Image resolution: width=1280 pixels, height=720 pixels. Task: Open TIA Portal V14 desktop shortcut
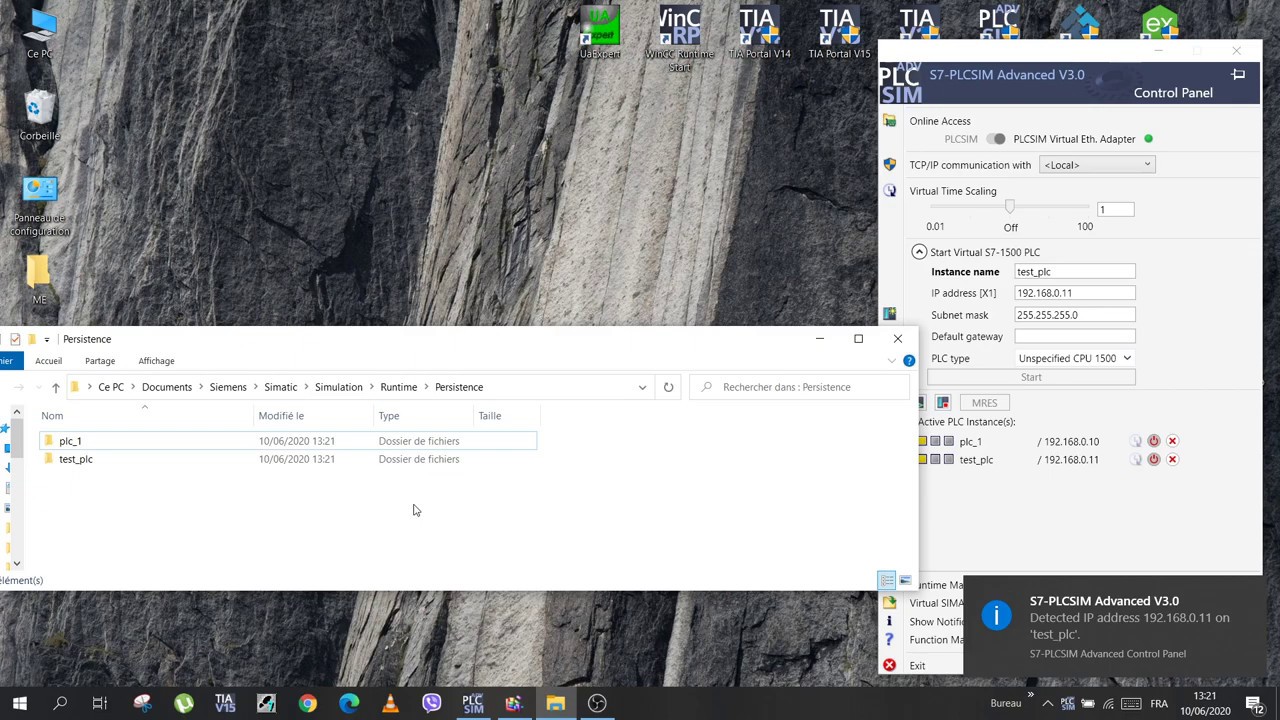click(759, 34)
